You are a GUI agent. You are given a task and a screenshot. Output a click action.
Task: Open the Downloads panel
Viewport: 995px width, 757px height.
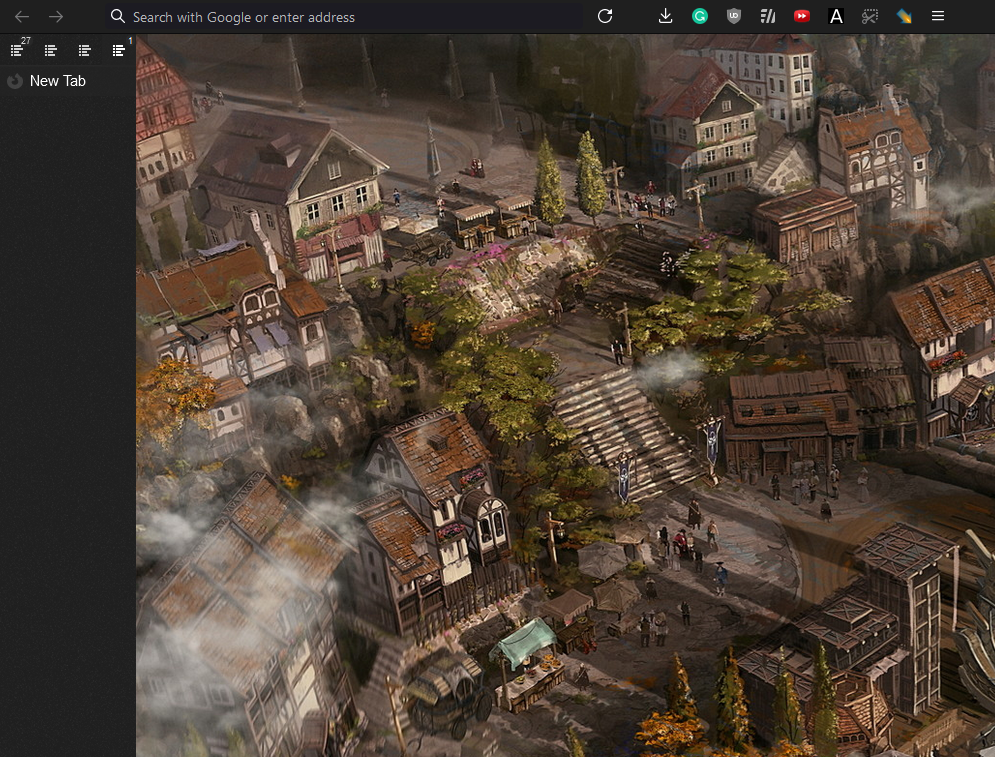pyautogui.click(x=665, y=16)
